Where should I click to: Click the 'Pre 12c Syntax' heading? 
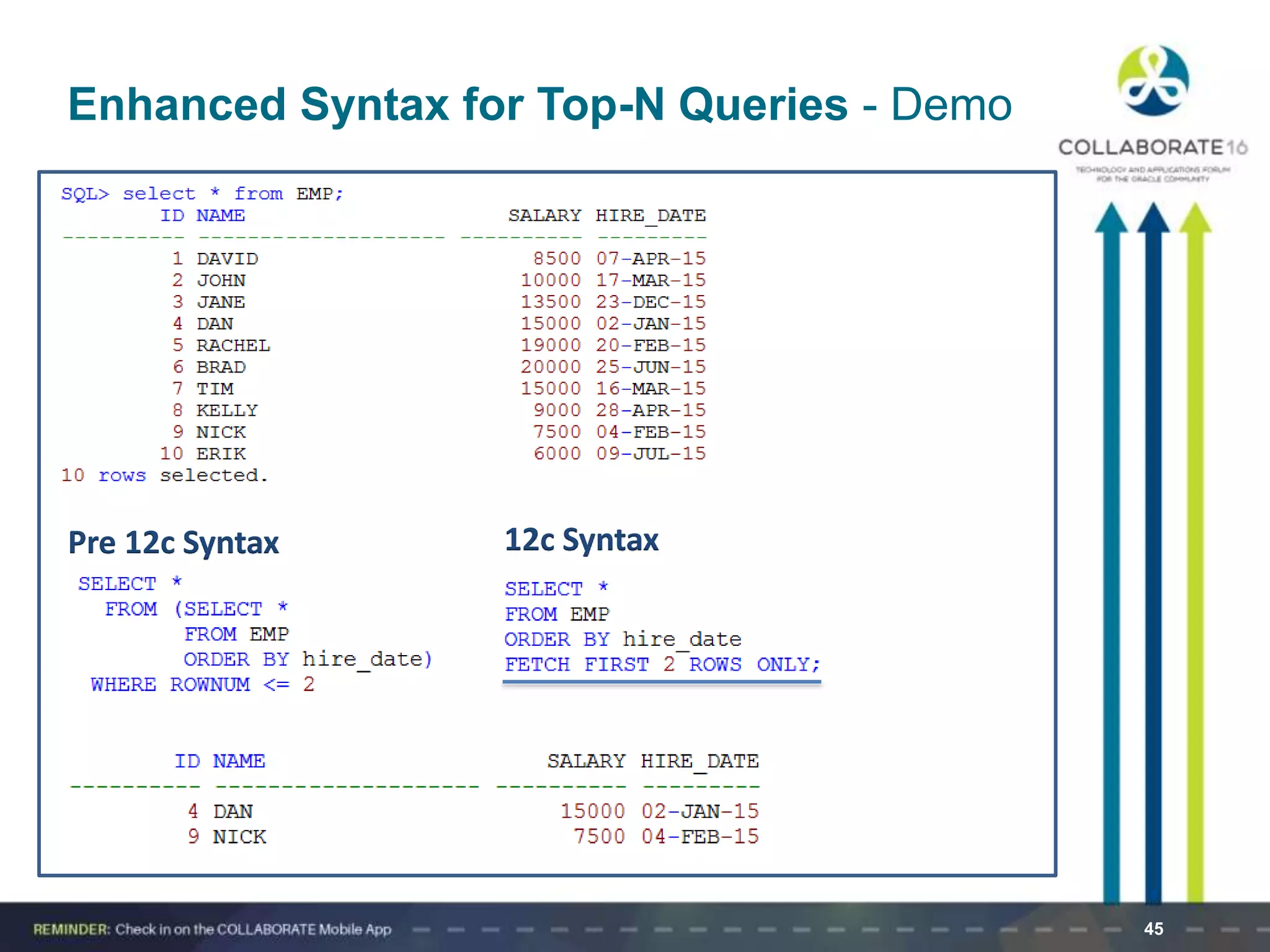pos(174,542)
